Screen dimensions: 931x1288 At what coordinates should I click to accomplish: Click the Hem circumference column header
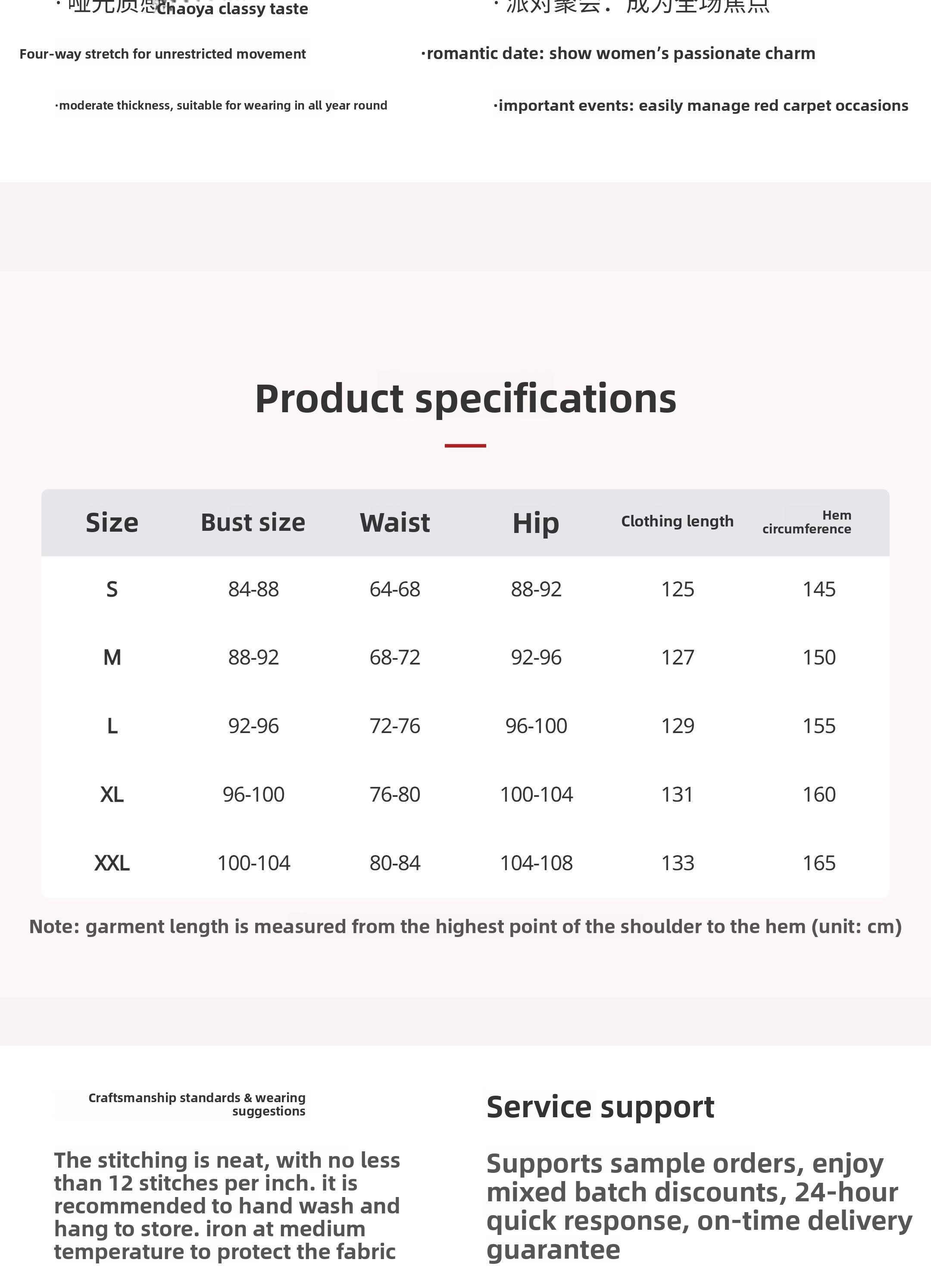tap(807, 522)
